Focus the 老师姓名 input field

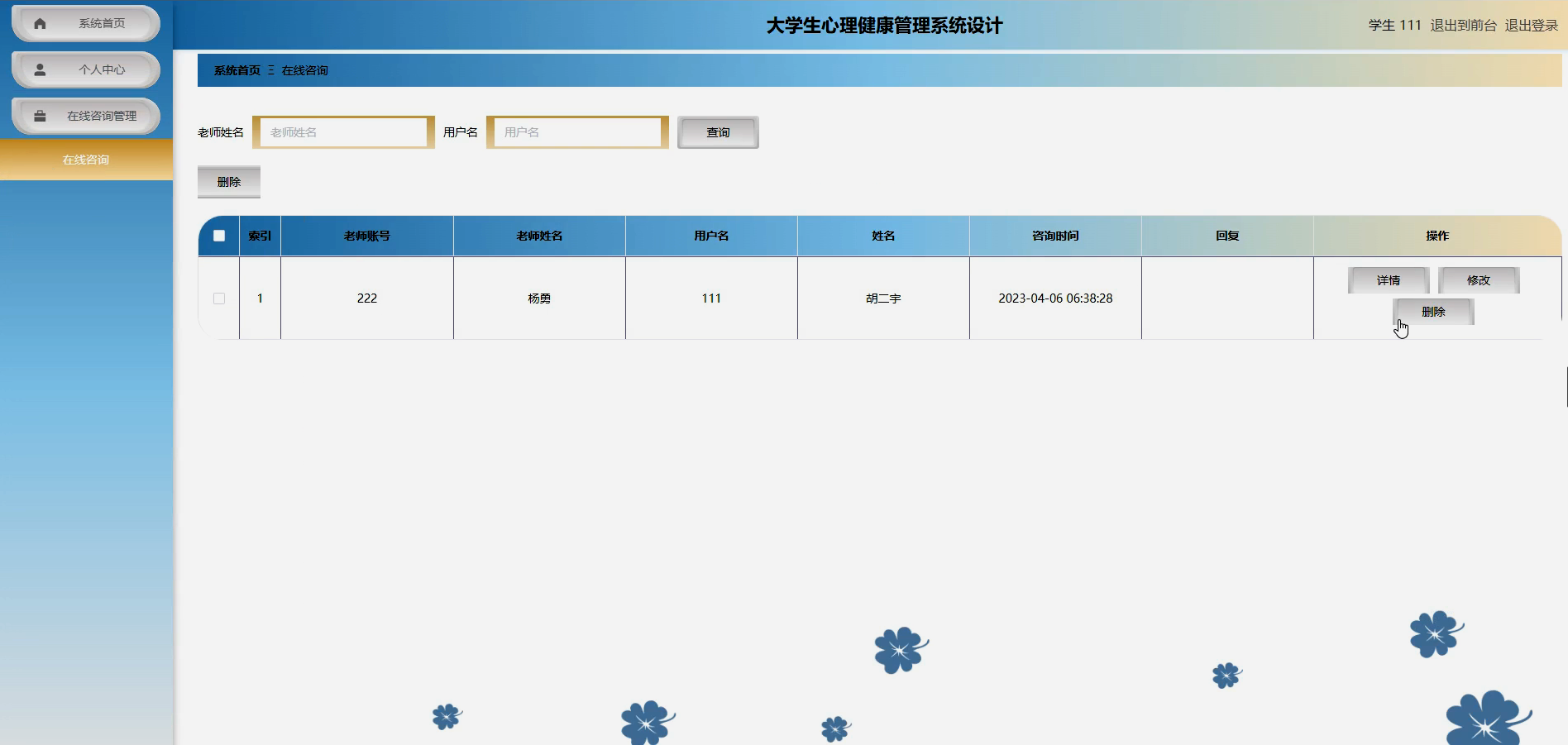pyautogui.click(x=343, y=132)
